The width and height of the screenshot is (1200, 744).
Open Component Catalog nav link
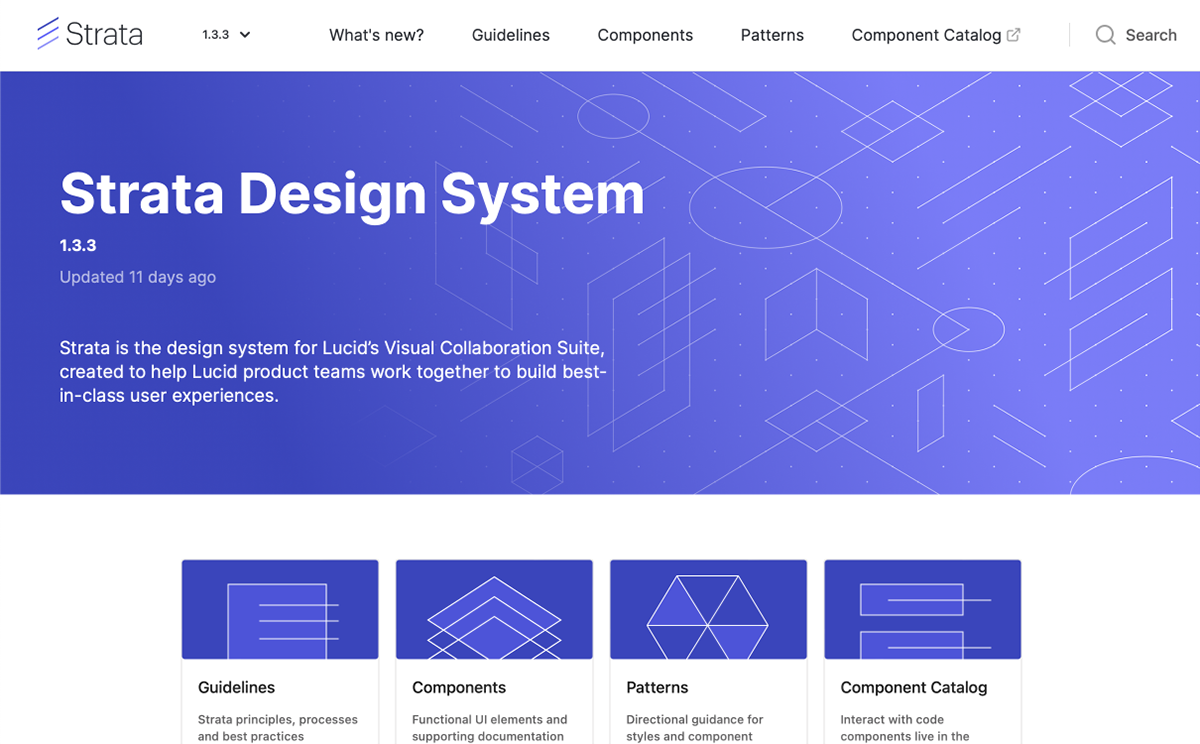pyautogui.click(x=926, y=35)
